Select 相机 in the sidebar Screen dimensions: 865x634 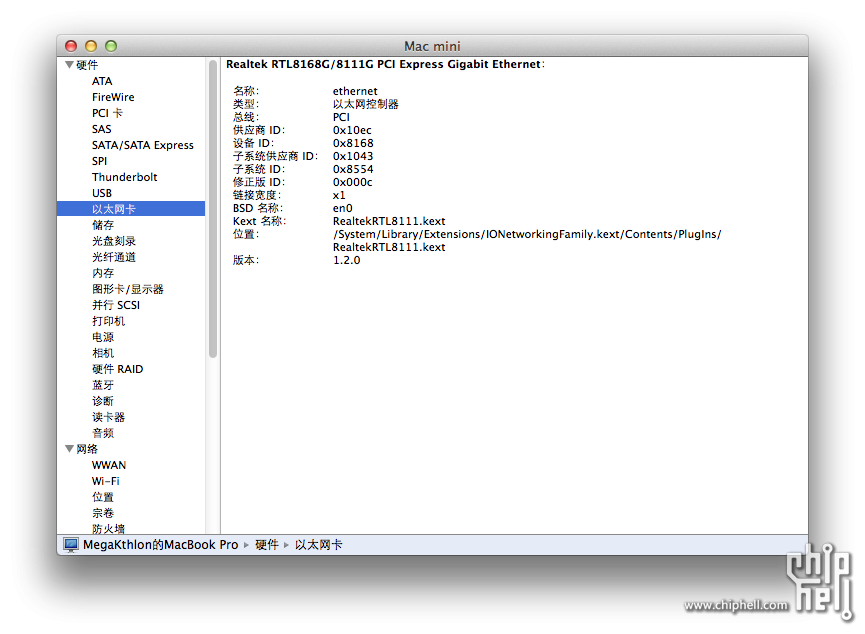coord(103,353)
